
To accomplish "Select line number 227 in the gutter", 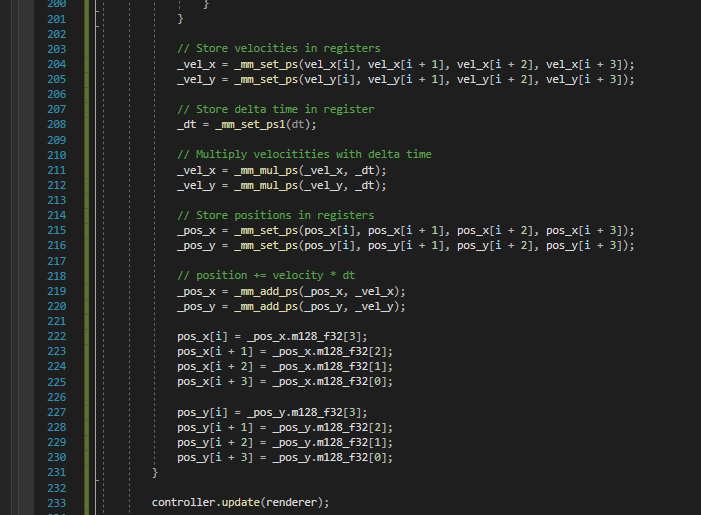I will [57, 412].
